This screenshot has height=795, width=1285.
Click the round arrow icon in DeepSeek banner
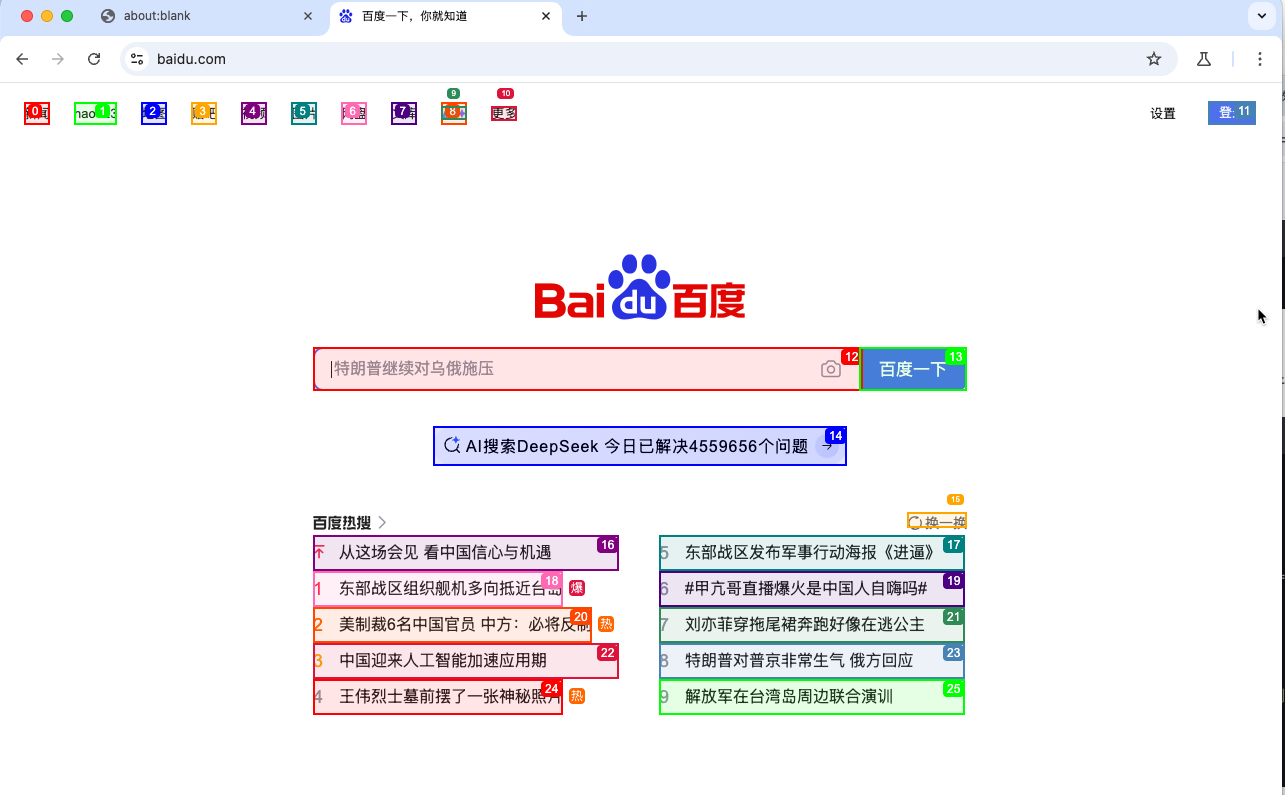827,447
